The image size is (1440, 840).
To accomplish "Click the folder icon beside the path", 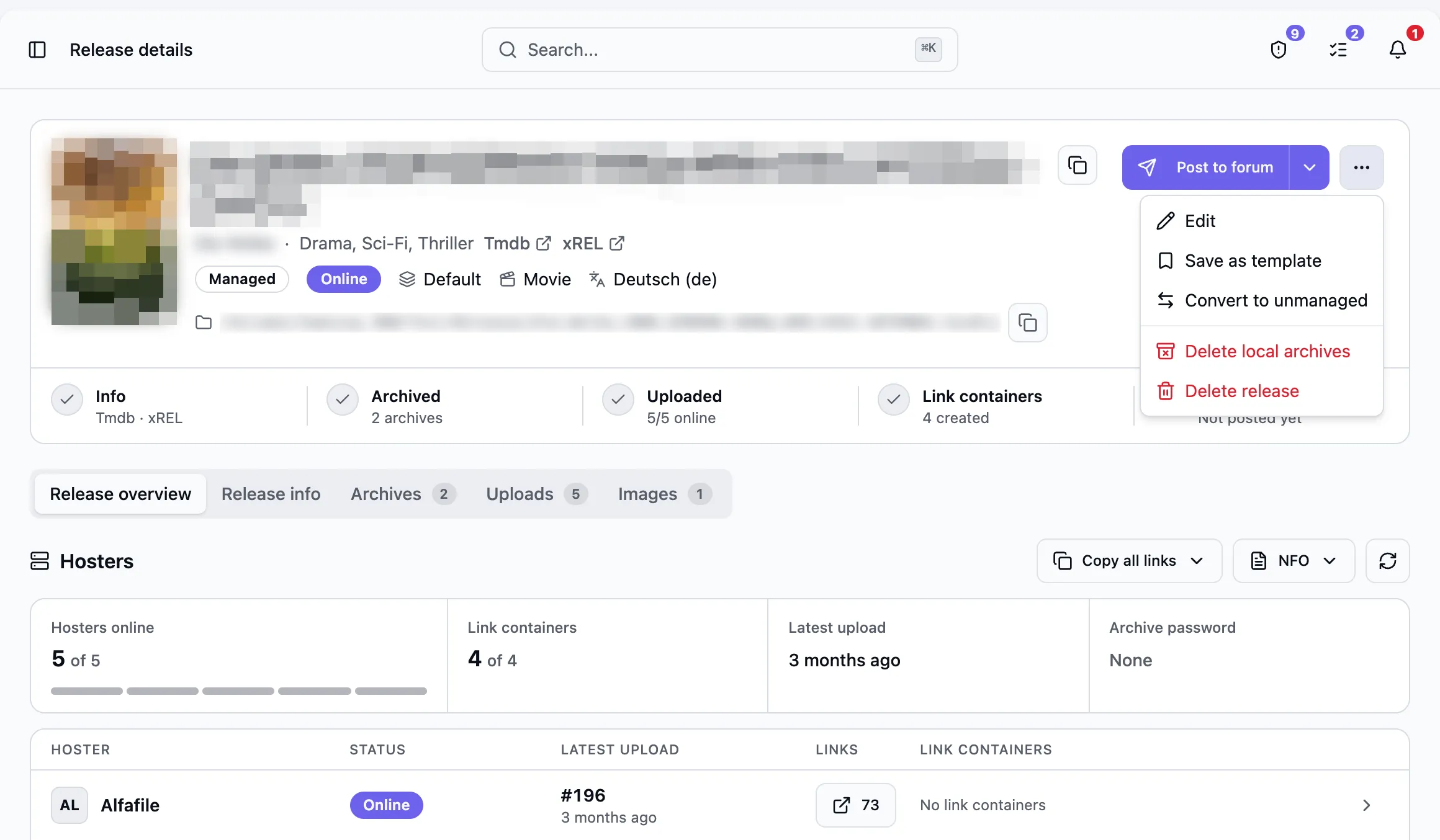I will [x=204, y=323].
